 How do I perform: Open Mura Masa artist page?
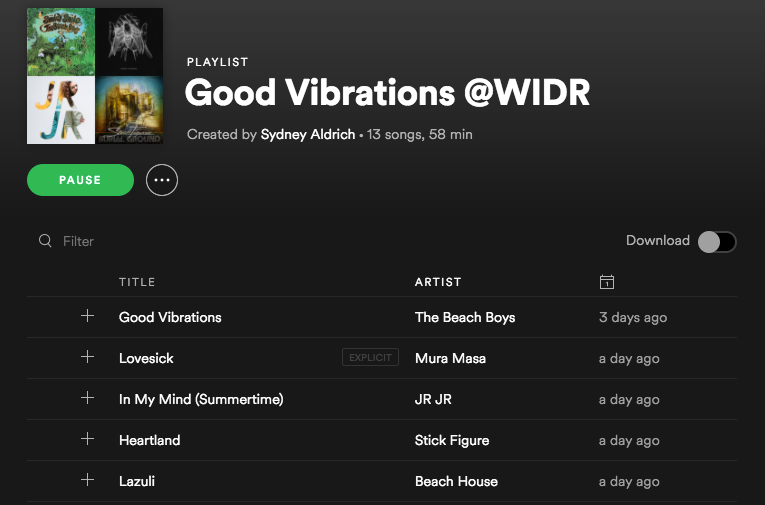450,358
